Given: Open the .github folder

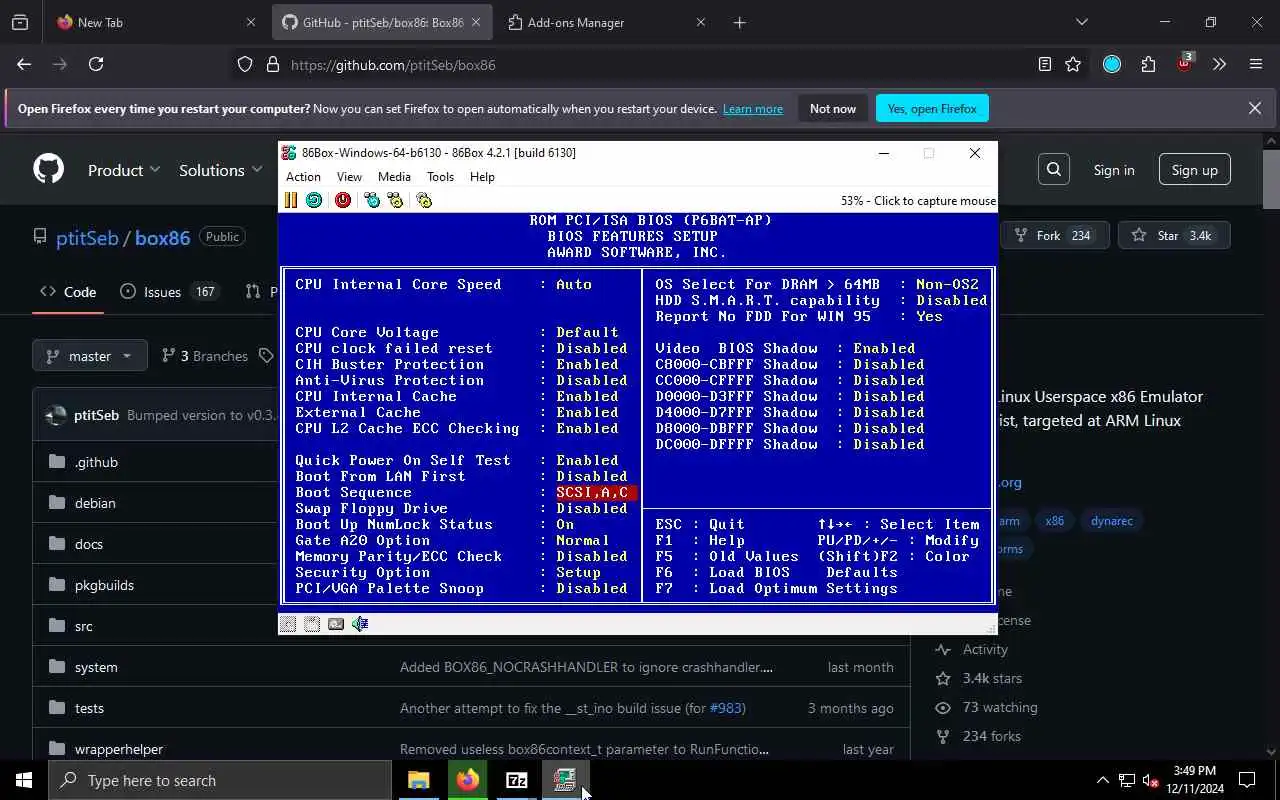Looking at the screenshot, I should [x=96, y=462].
